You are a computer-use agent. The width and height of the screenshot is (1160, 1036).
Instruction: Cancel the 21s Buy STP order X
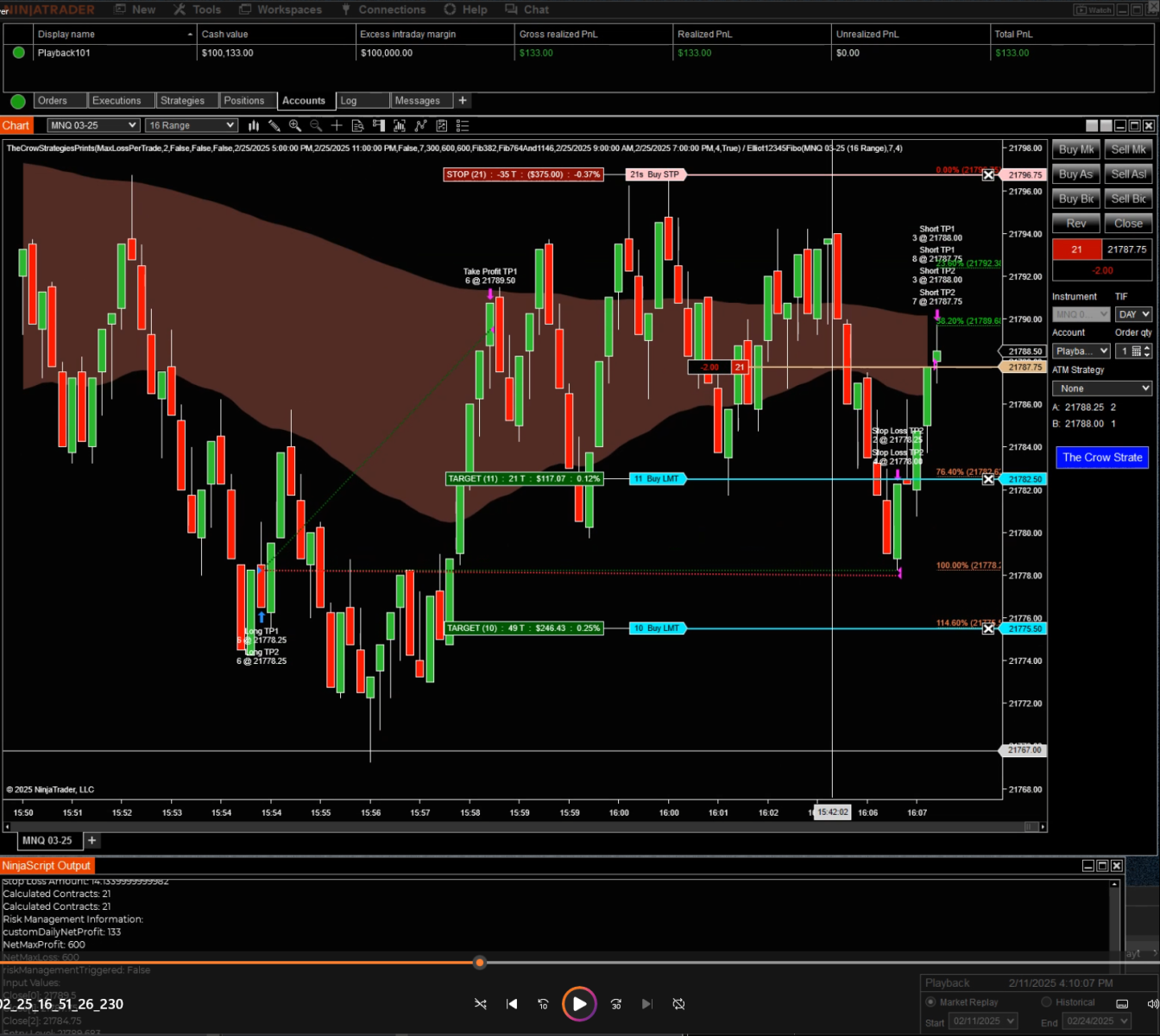click(988, 175)
